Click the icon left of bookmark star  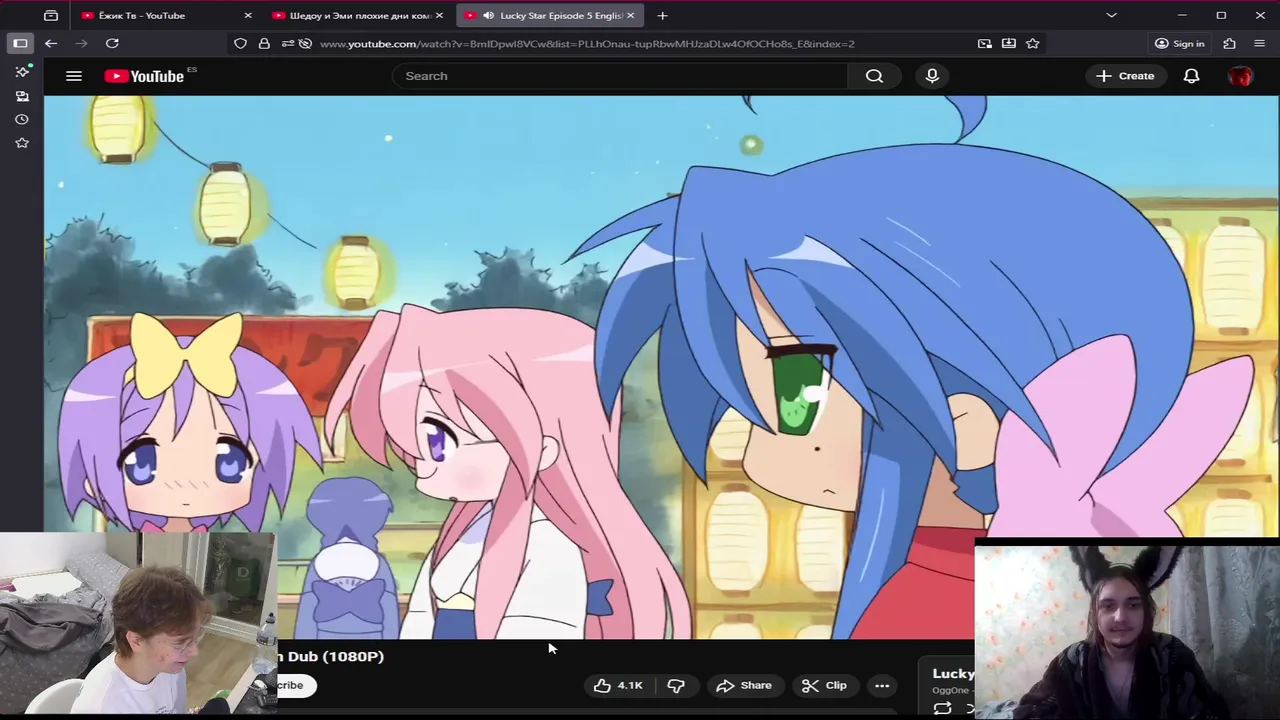1009,43
